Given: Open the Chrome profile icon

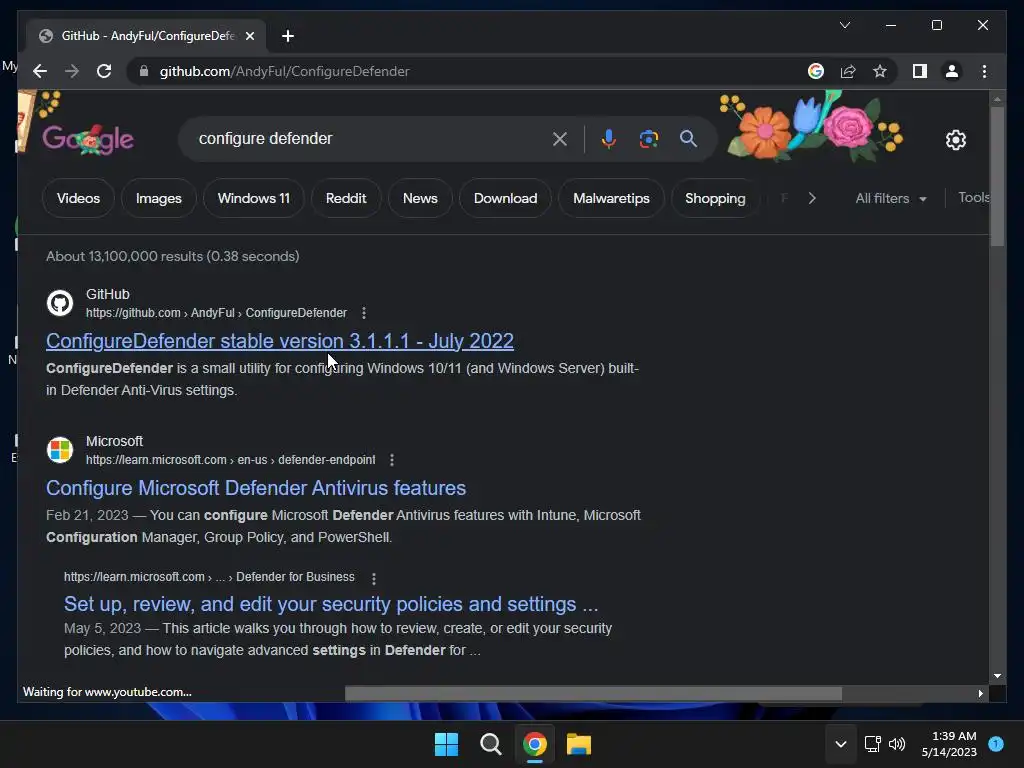Looking at the screenshot, I should [x=952, y=71].
